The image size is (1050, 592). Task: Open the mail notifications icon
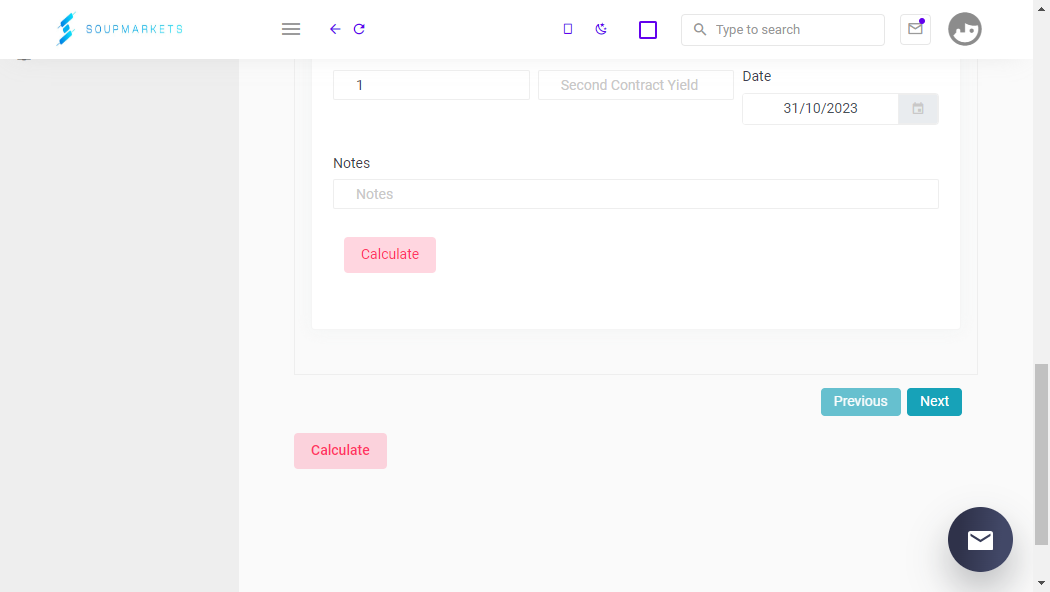click(x=915, y=29)
